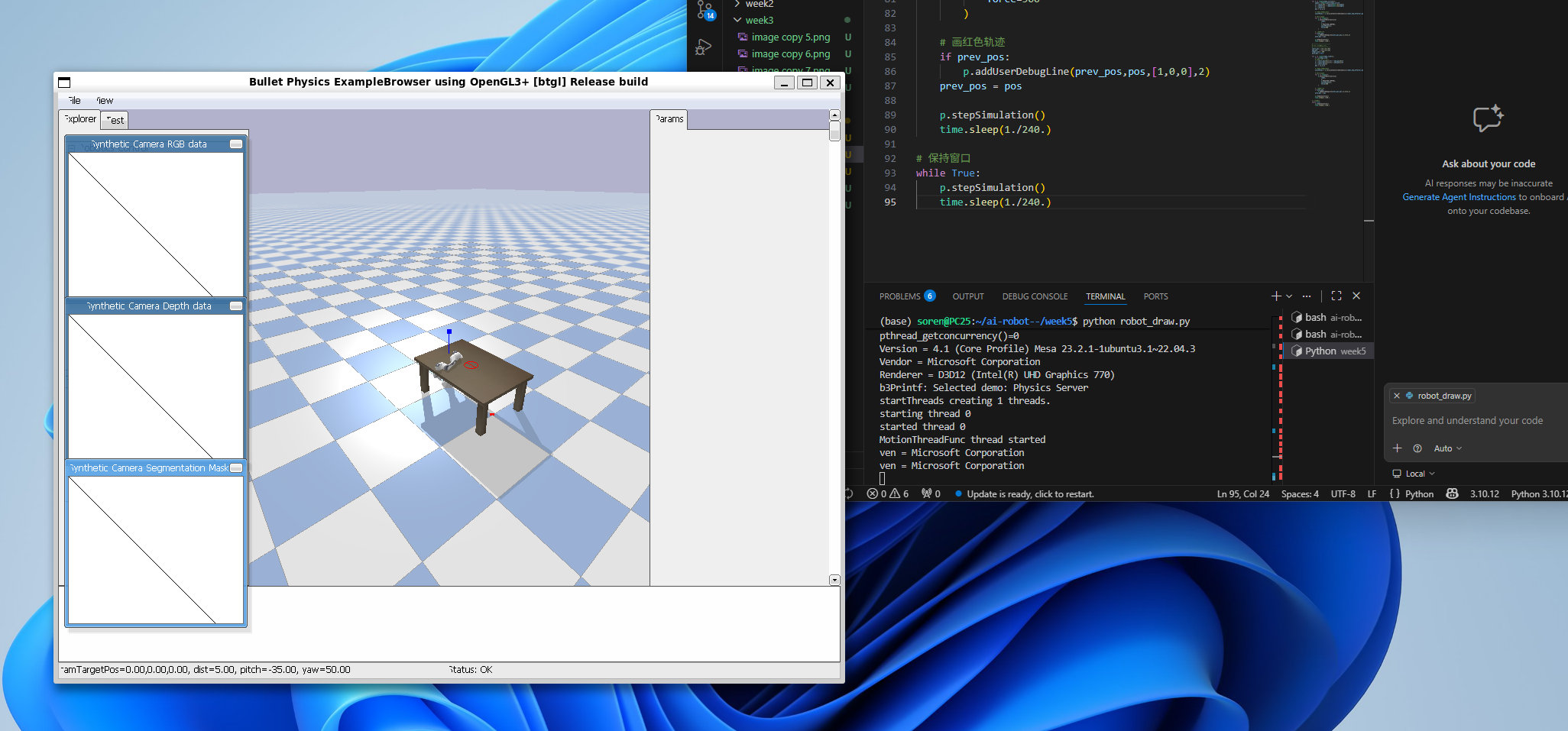Click the Bullet window system menu icon

point(64,82)
